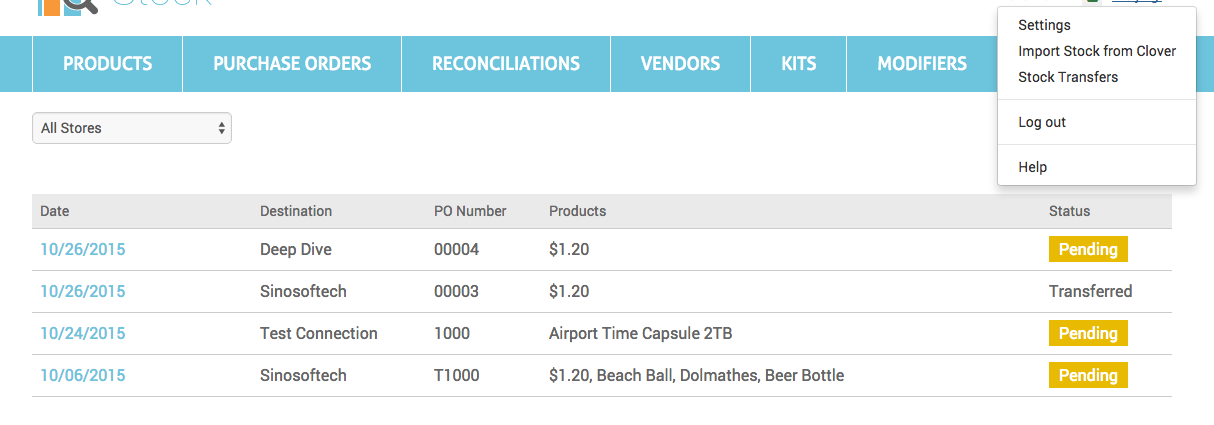Screen dimensions: 1214x425
Task: Click Pending badge for Test Connection
Action: (1088, 333)
